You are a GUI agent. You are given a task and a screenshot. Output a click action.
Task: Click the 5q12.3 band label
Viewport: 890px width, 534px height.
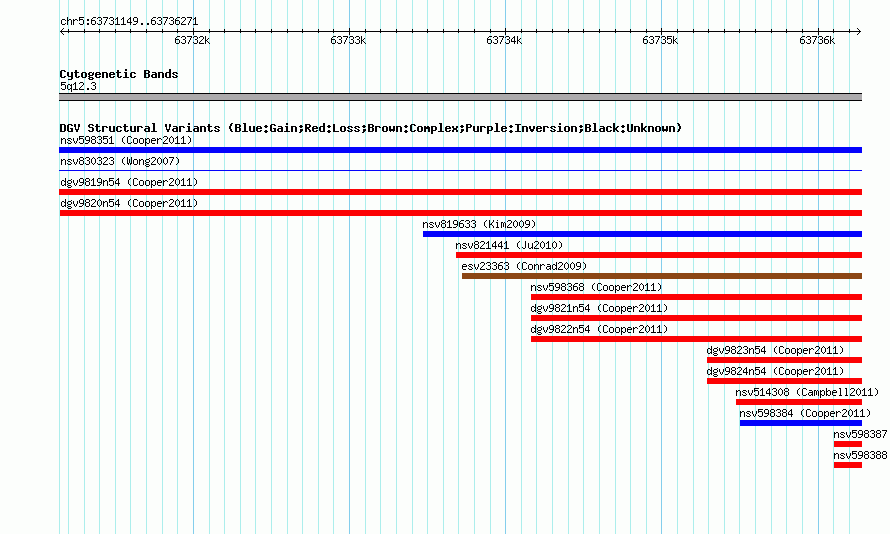point(78,86)
